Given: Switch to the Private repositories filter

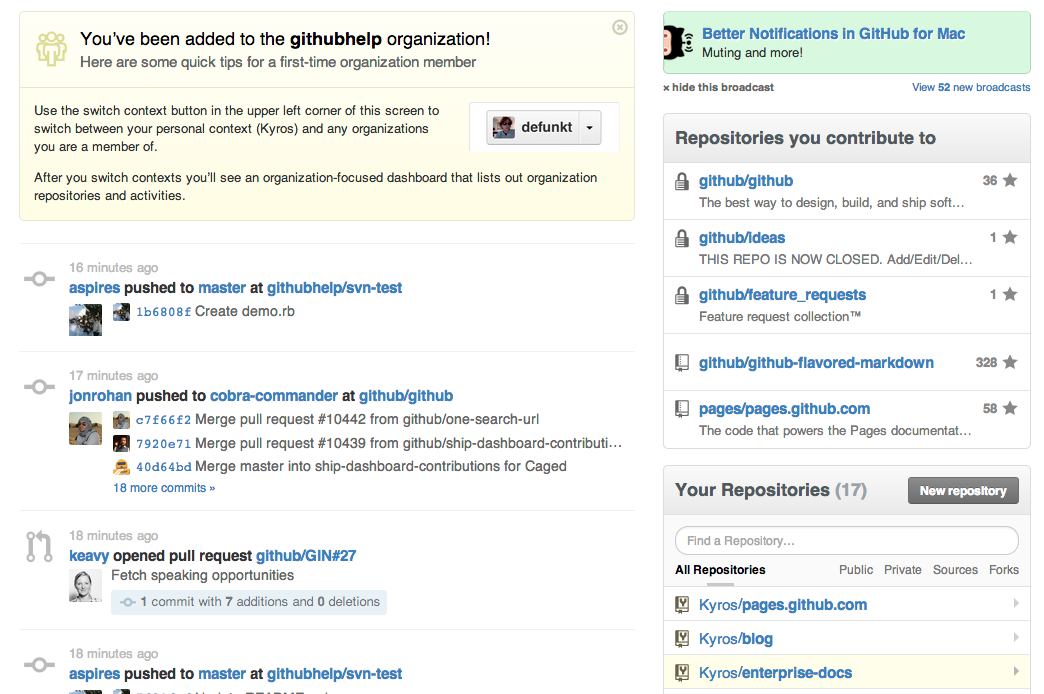Looking at the screenshot, I should (x=903, y=569).
